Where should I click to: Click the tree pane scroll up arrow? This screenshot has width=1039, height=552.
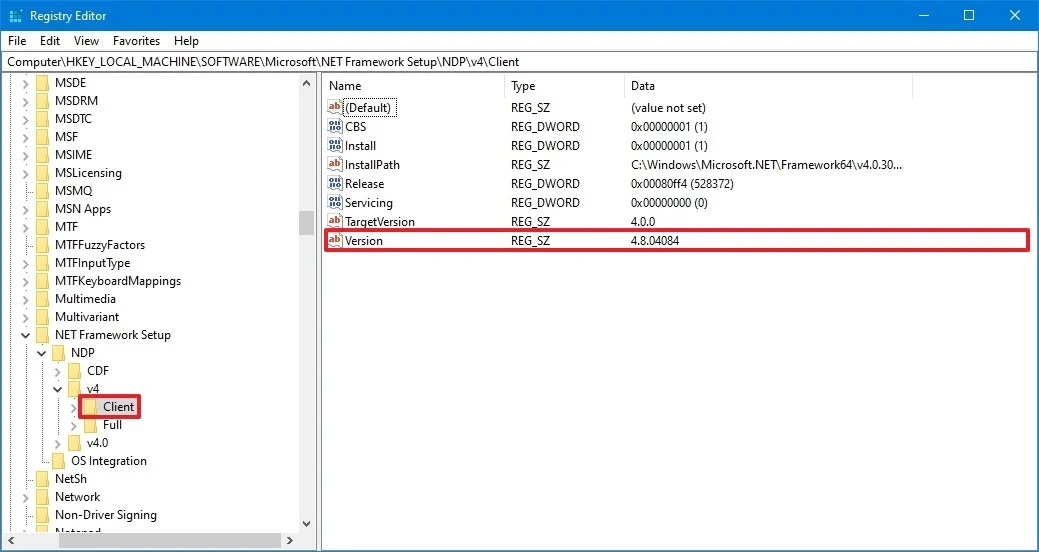[x=306, y=83]
